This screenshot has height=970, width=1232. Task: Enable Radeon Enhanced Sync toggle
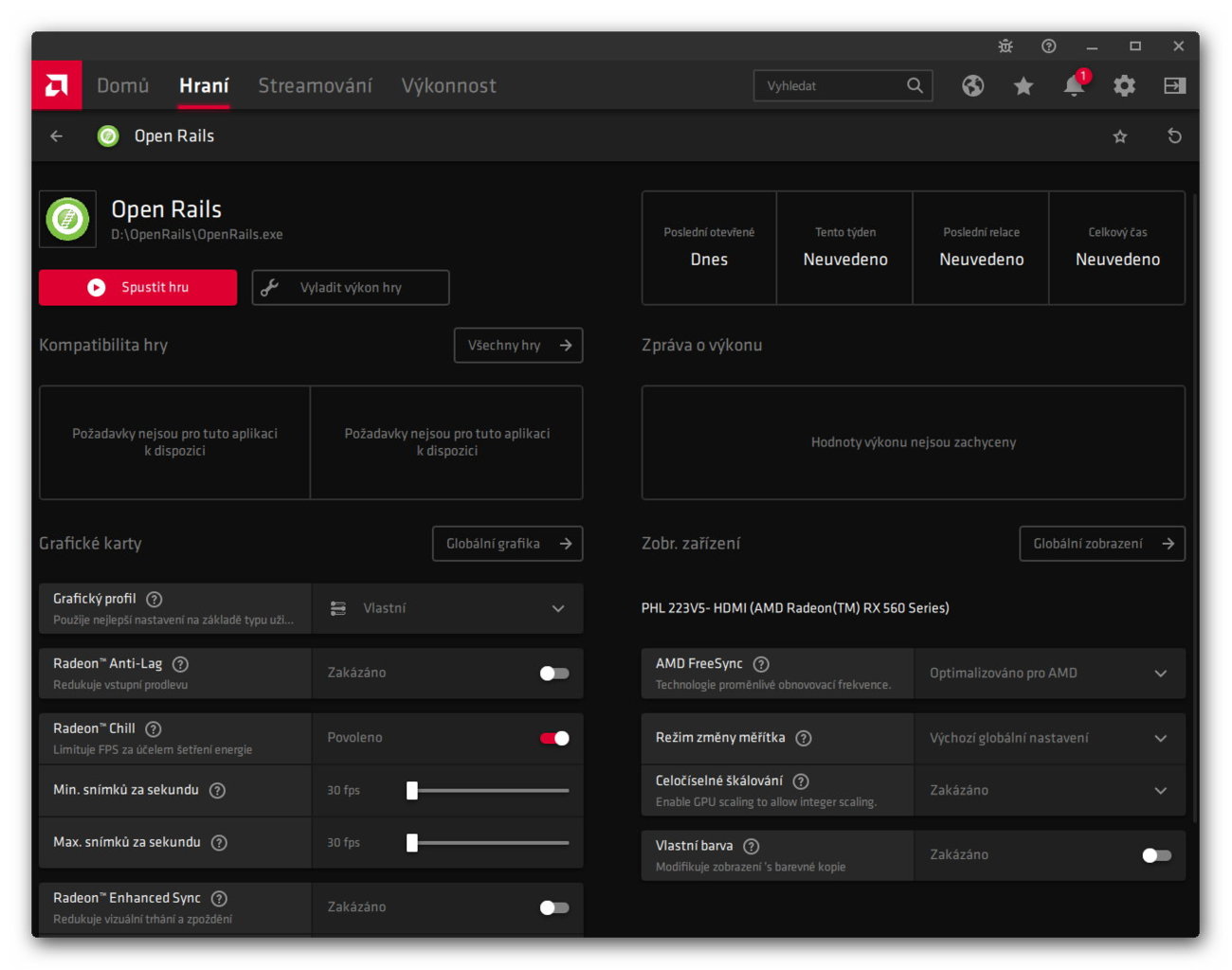pyautogui.click(x=554, y=907)
